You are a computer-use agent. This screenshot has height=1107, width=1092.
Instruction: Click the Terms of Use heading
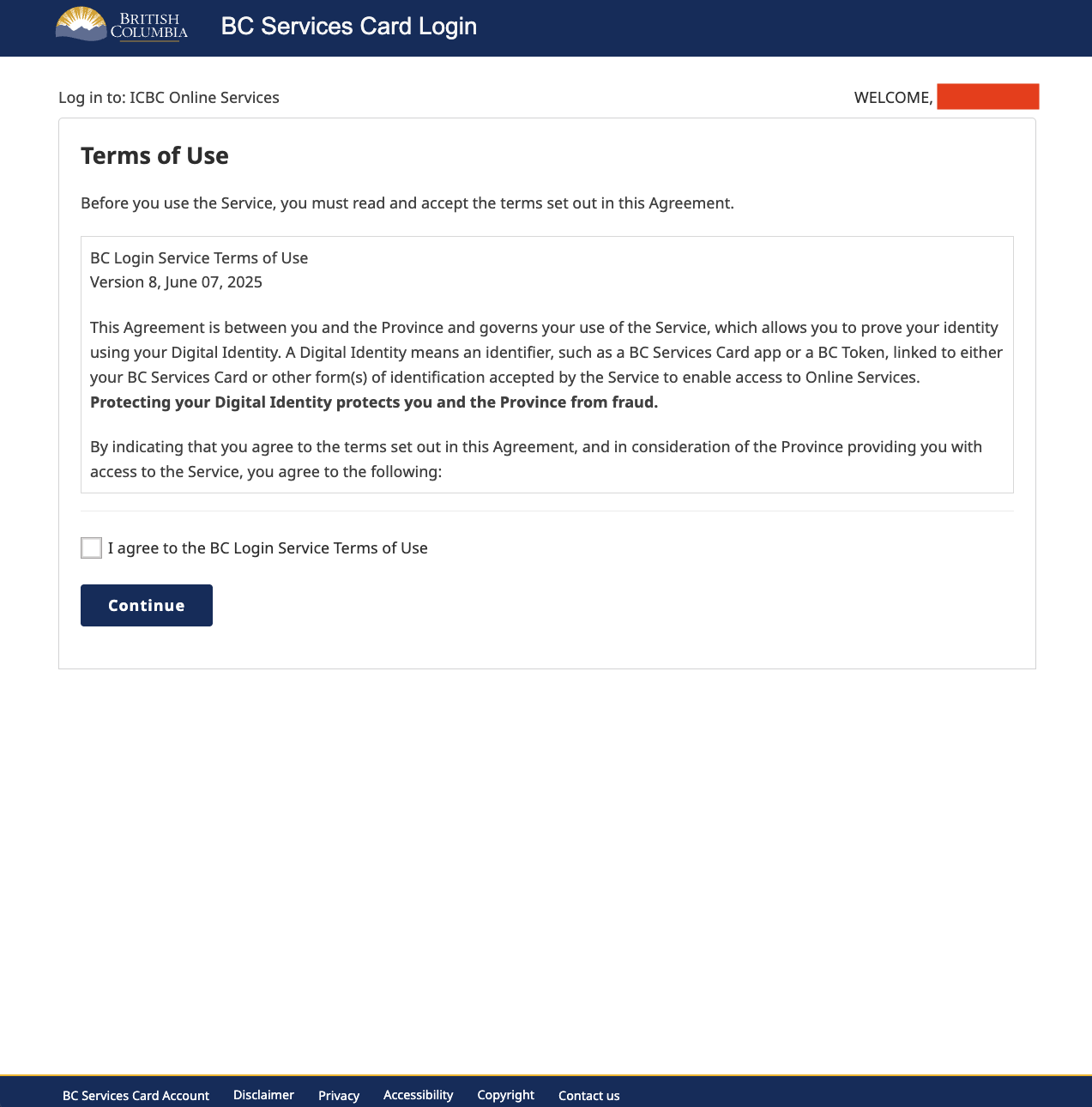(154, 156)
